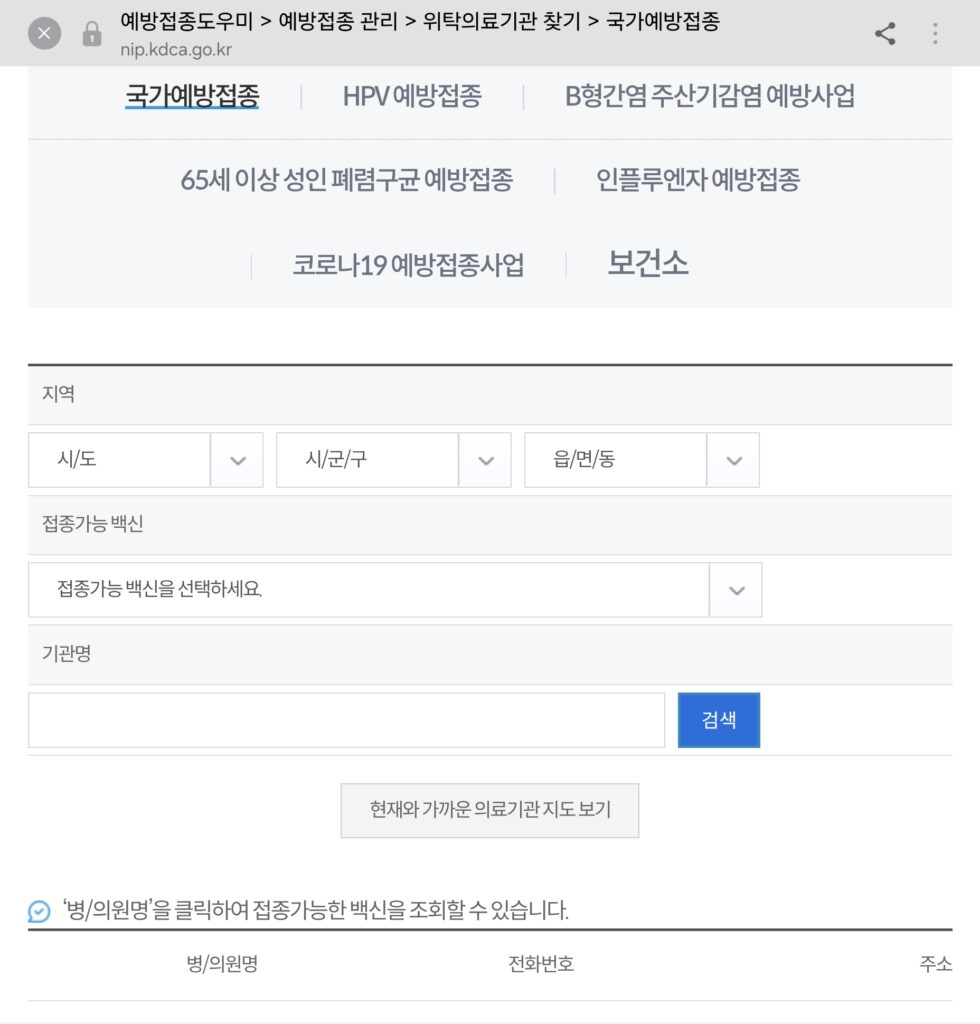Click the speech-bubble check icon beside the notice

[x=39, y=910]
